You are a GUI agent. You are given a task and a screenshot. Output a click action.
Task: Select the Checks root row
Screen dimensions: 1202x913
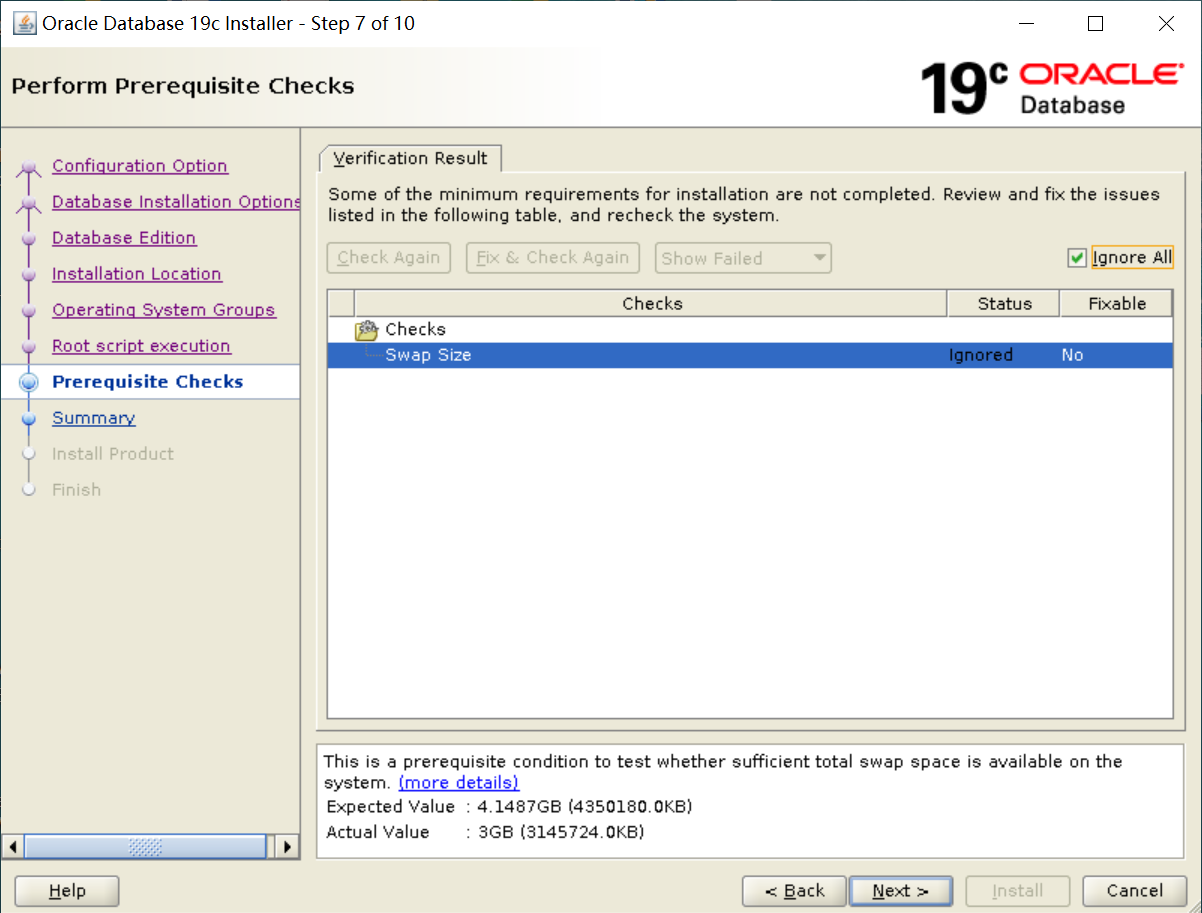[x=750, y=329]
